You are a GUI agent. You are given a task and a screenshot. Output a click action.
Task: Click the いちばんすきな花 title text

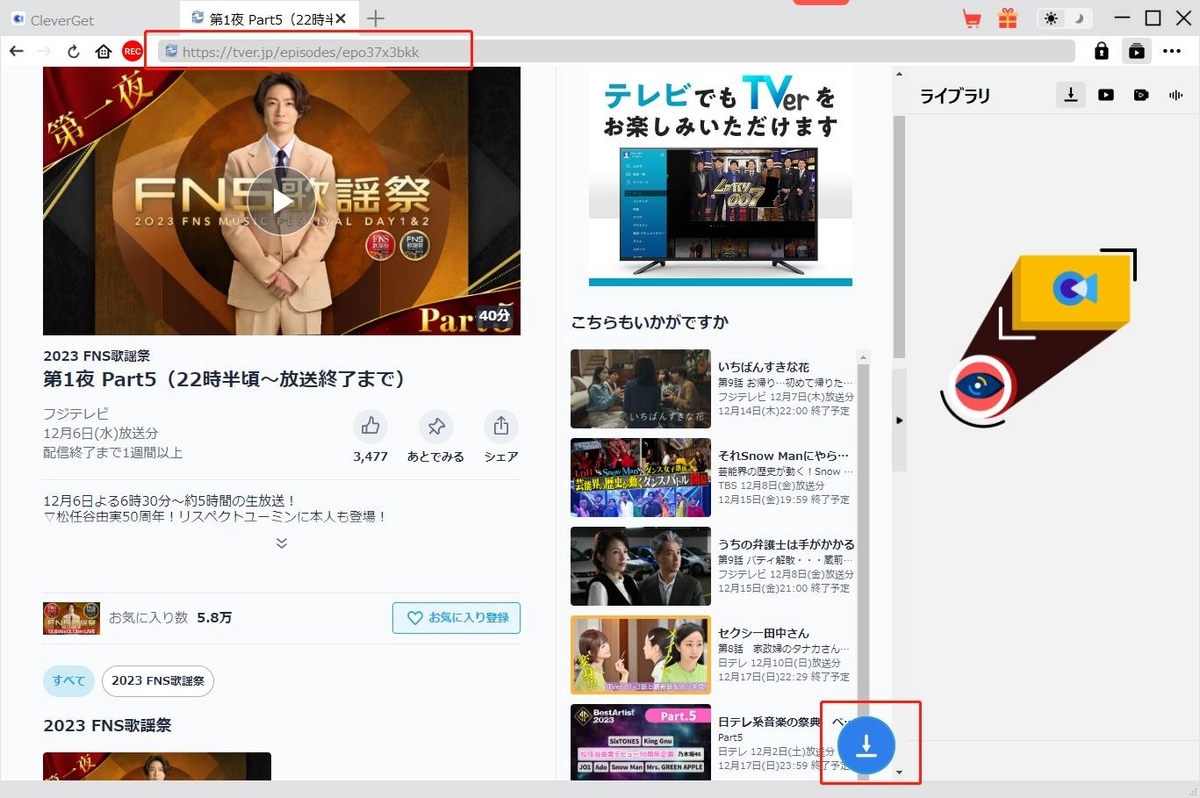[x=764, y=367]
